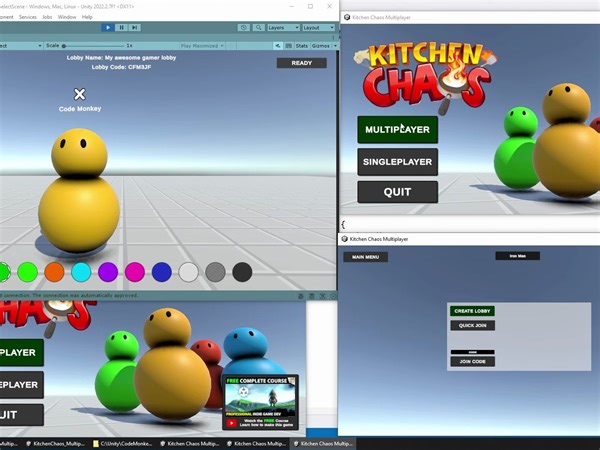The height and width of the screenshot is (450, 600).
Task: Open the Game view aspect ratio dropdown
Action: click(x=21, y=46)
